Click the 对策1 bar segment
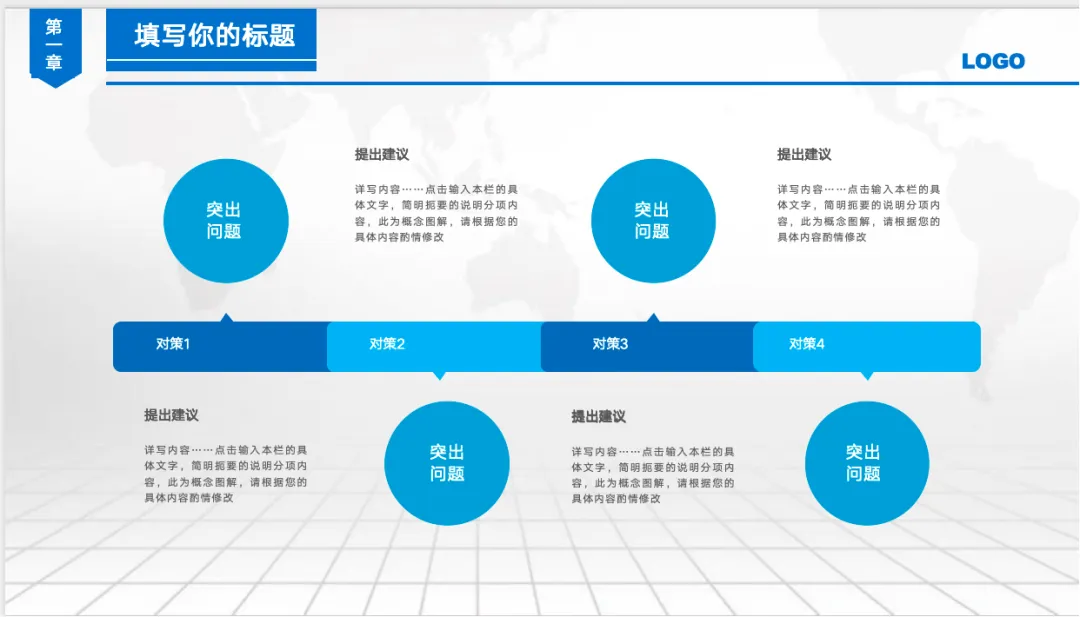Image resolution: width=1080 pixels, height=617 pixels. 220,346
